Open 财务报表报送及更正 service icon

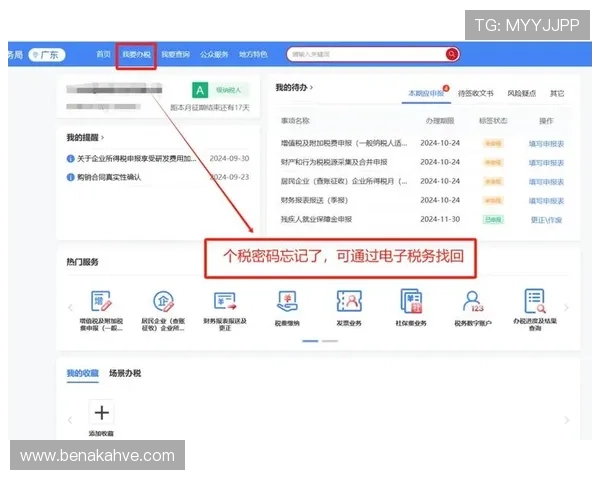(225, 301)
